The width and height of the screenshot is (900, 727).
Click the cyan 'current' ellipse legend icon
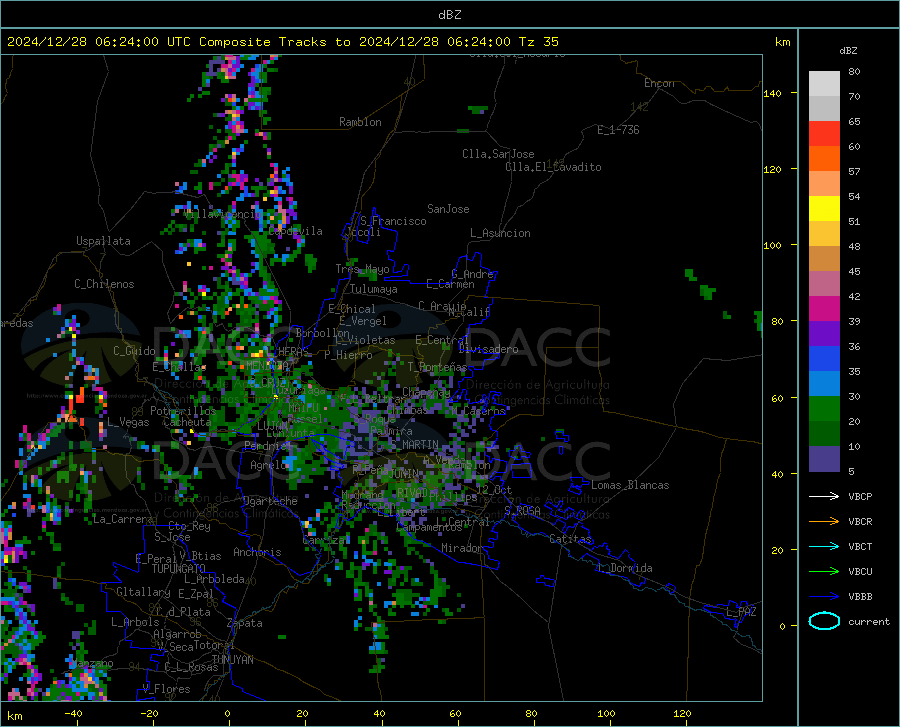pyautogui.click(x=824, y=621)
